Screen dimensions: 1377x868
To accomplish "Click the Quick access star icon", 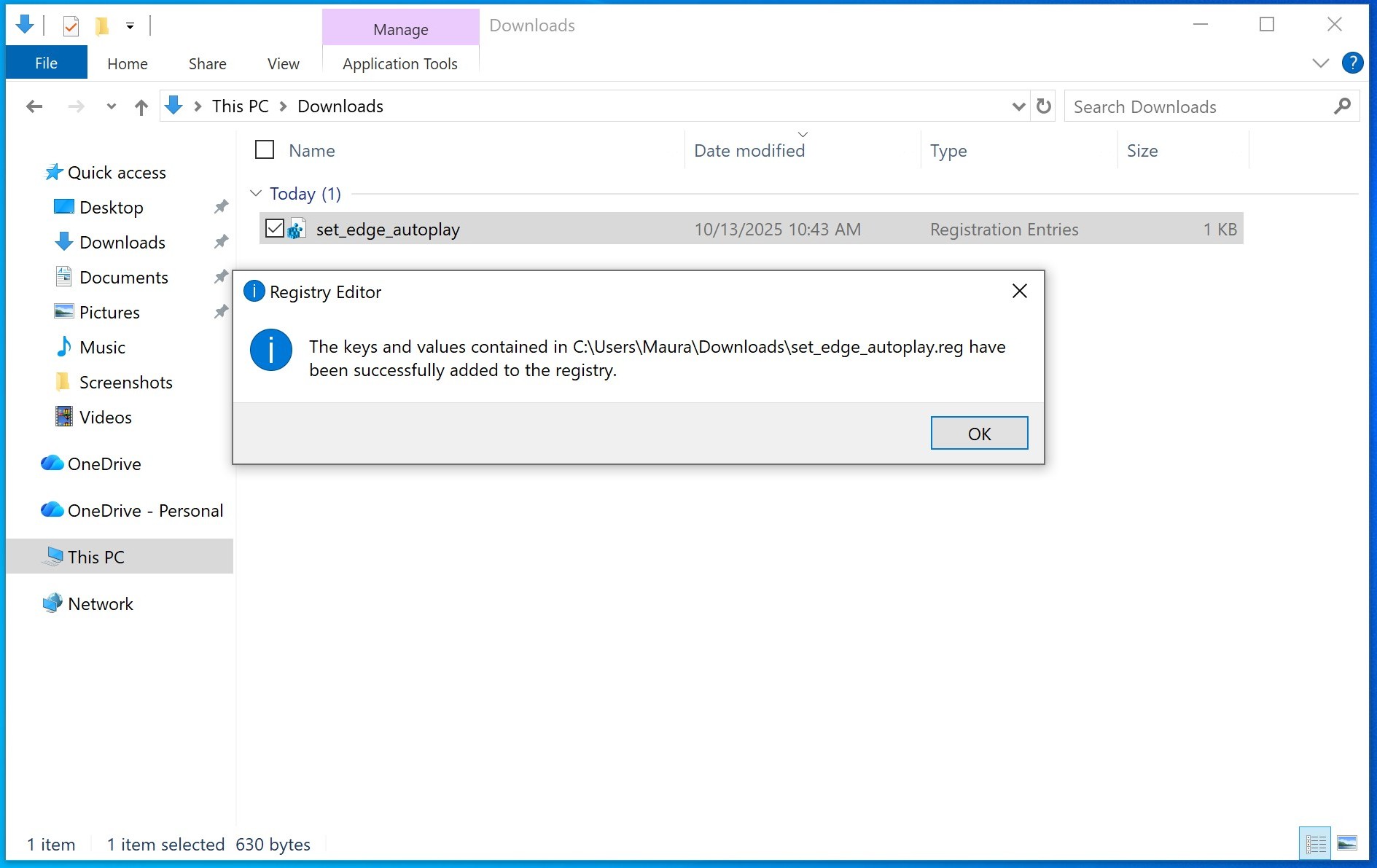I will click(x=54, y=172).
